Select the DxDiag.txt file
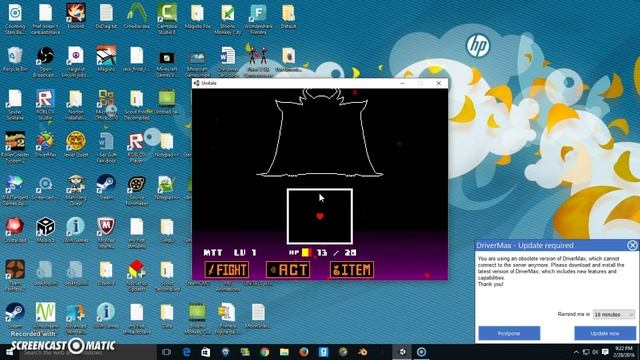640x360 pixels. click(106, 16)
